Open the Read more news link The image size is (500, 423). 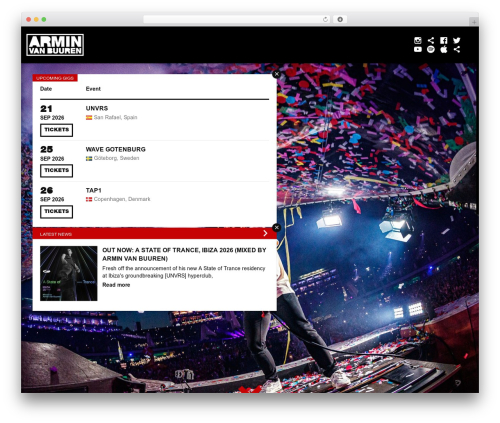116,285
